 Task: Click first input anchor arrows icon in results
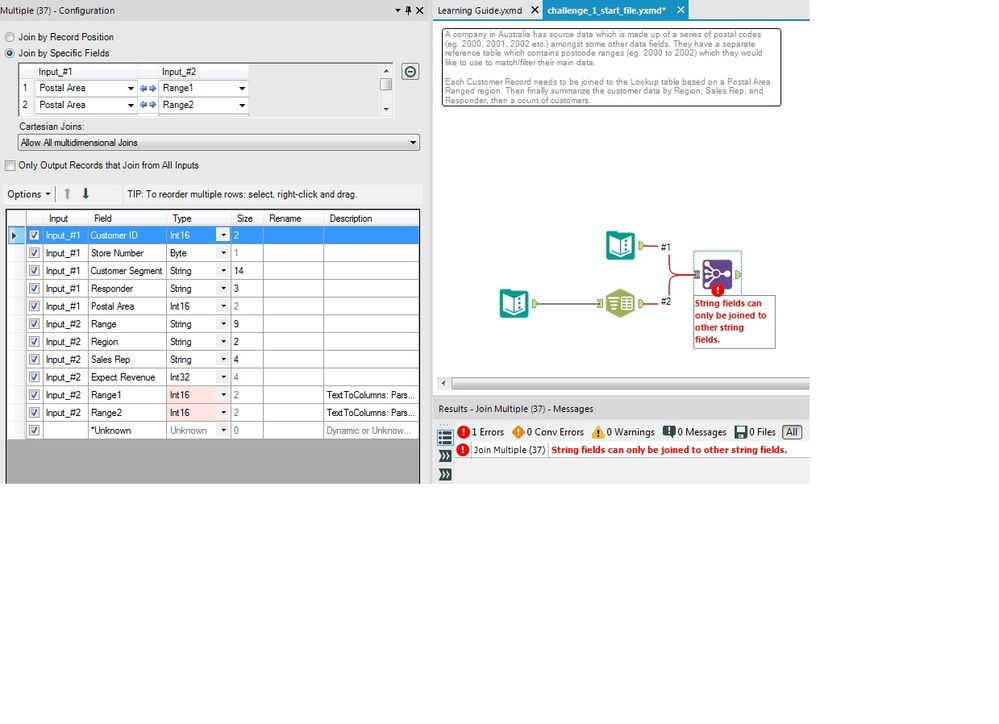[445, 456]
